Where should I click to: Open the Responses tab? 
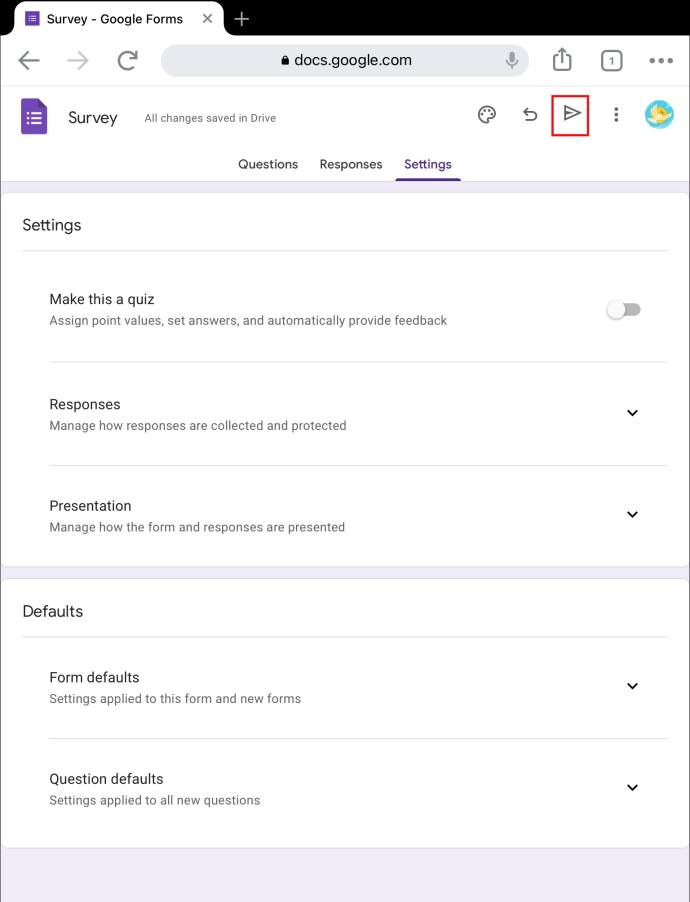pos(351,164)
